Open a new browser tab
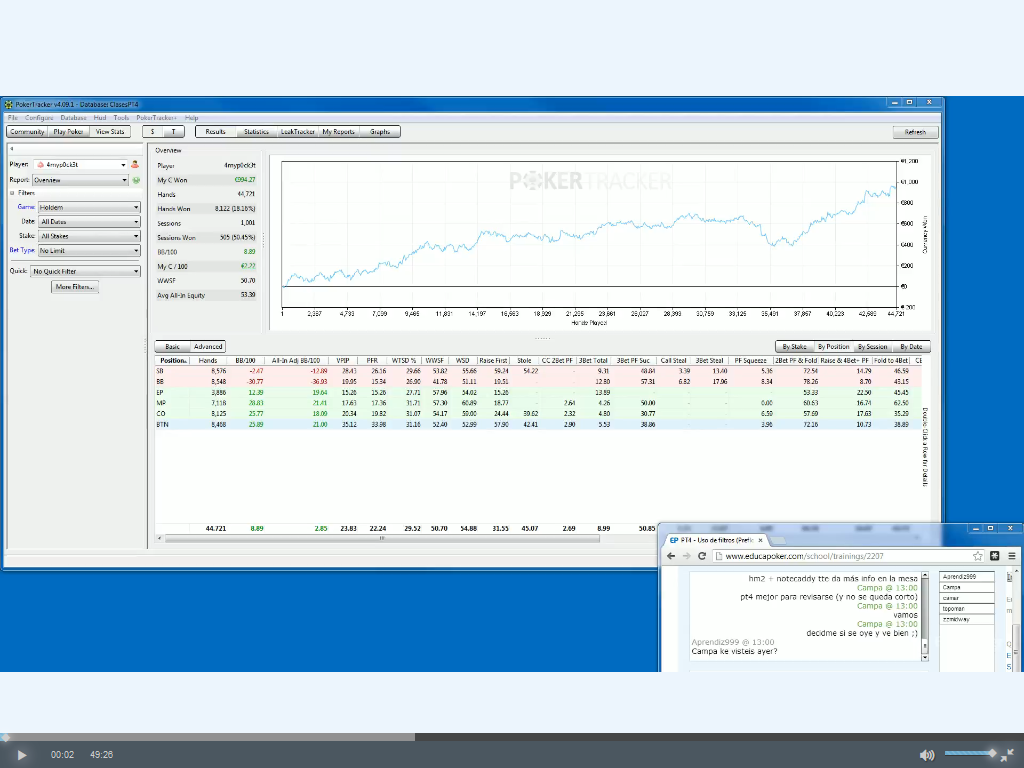This screenshot has height=768, width=1024. [777, 541]
